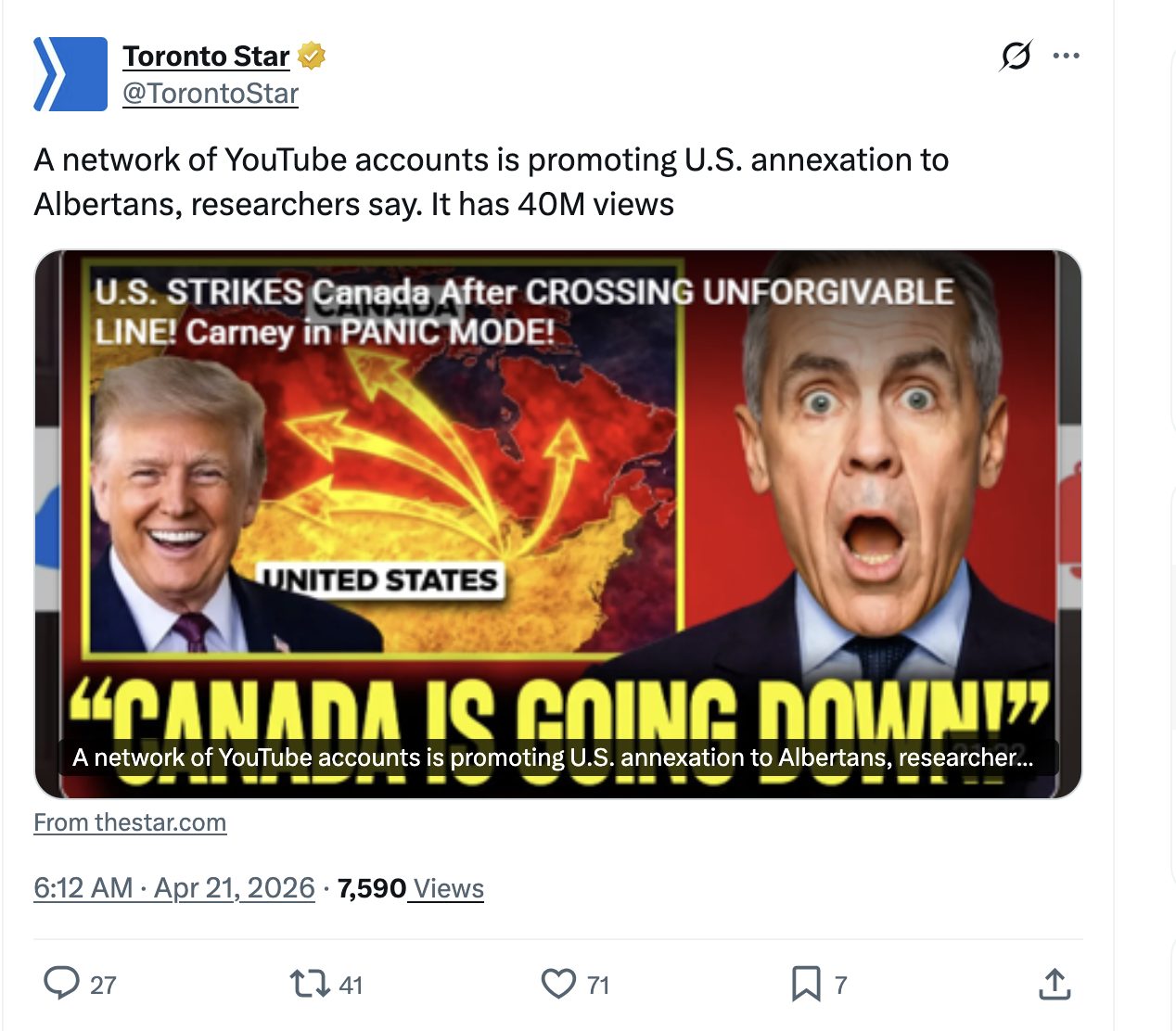Open the 7,590 Views analytics link
The height and width of the screenshot is (1031, 1176).
point(411,888)
